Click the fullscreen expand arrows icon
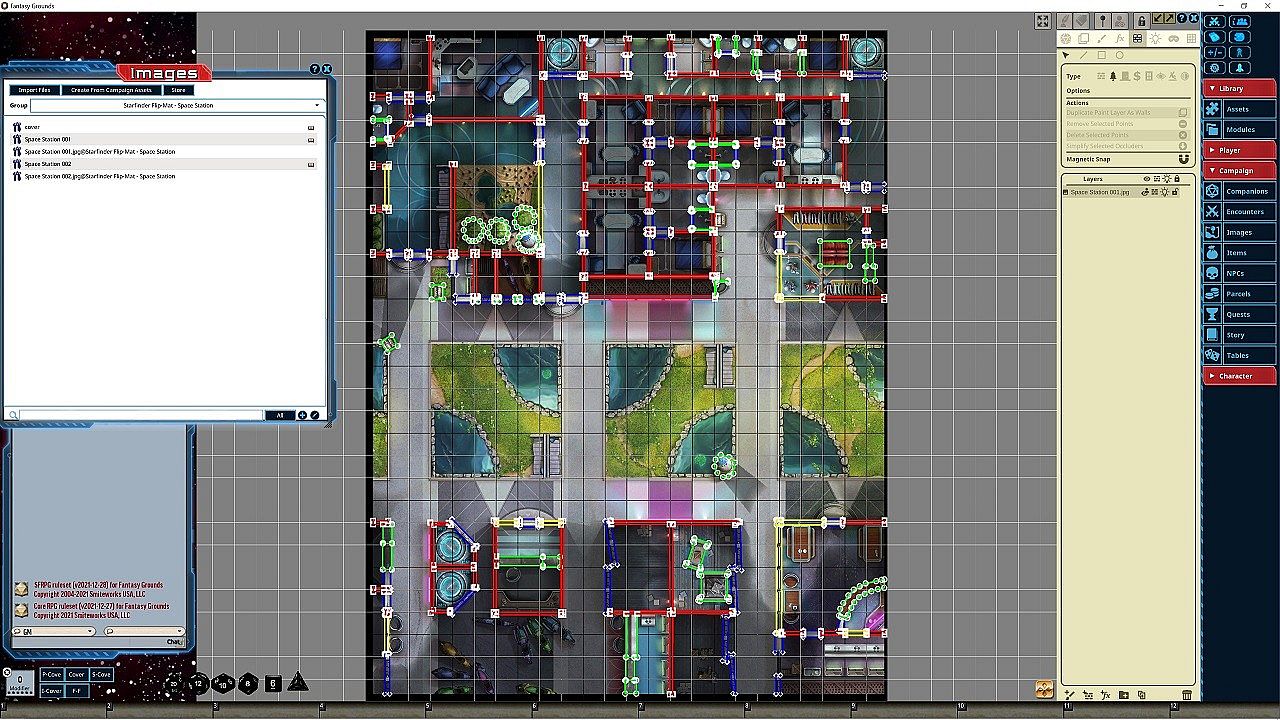The image size is (1280, 720). coord(1043,21)
